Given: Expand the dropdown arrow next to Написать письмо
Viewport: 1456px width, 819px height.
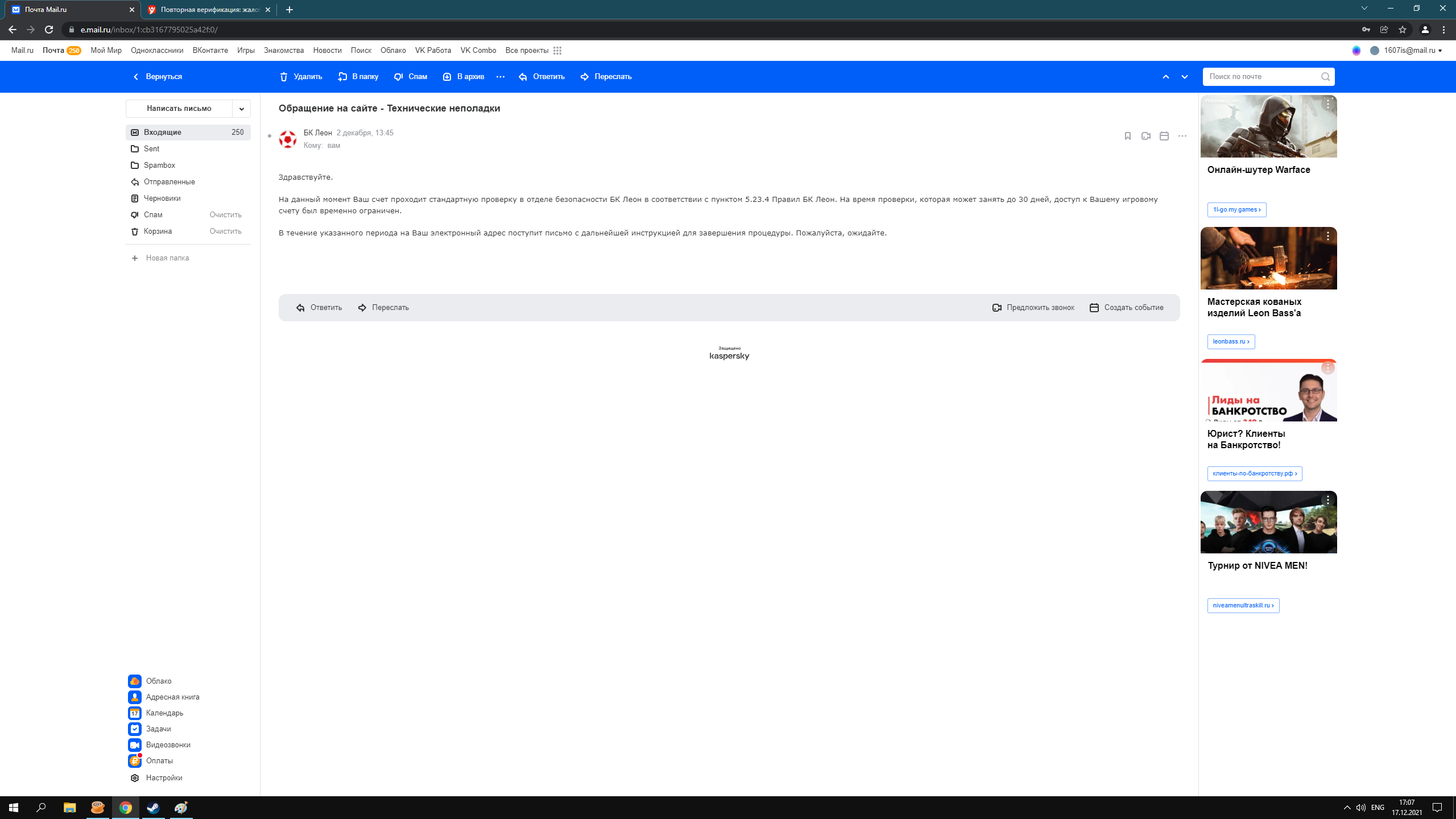Looking at the screenshot, I should coord(241,109).
